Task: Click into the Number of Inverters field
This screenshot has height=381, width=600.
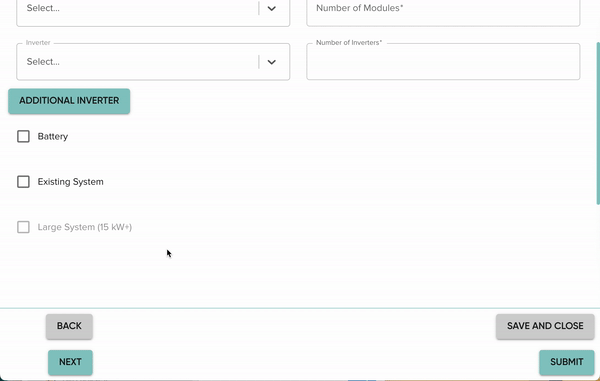Action: [443, 62]
